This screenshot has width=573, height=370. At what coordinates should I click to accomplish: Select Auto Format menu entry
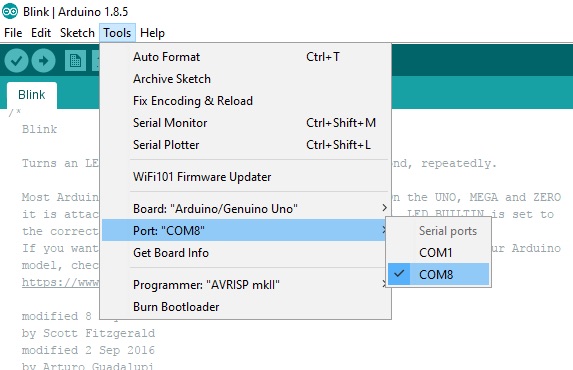[x=244, y=57]
